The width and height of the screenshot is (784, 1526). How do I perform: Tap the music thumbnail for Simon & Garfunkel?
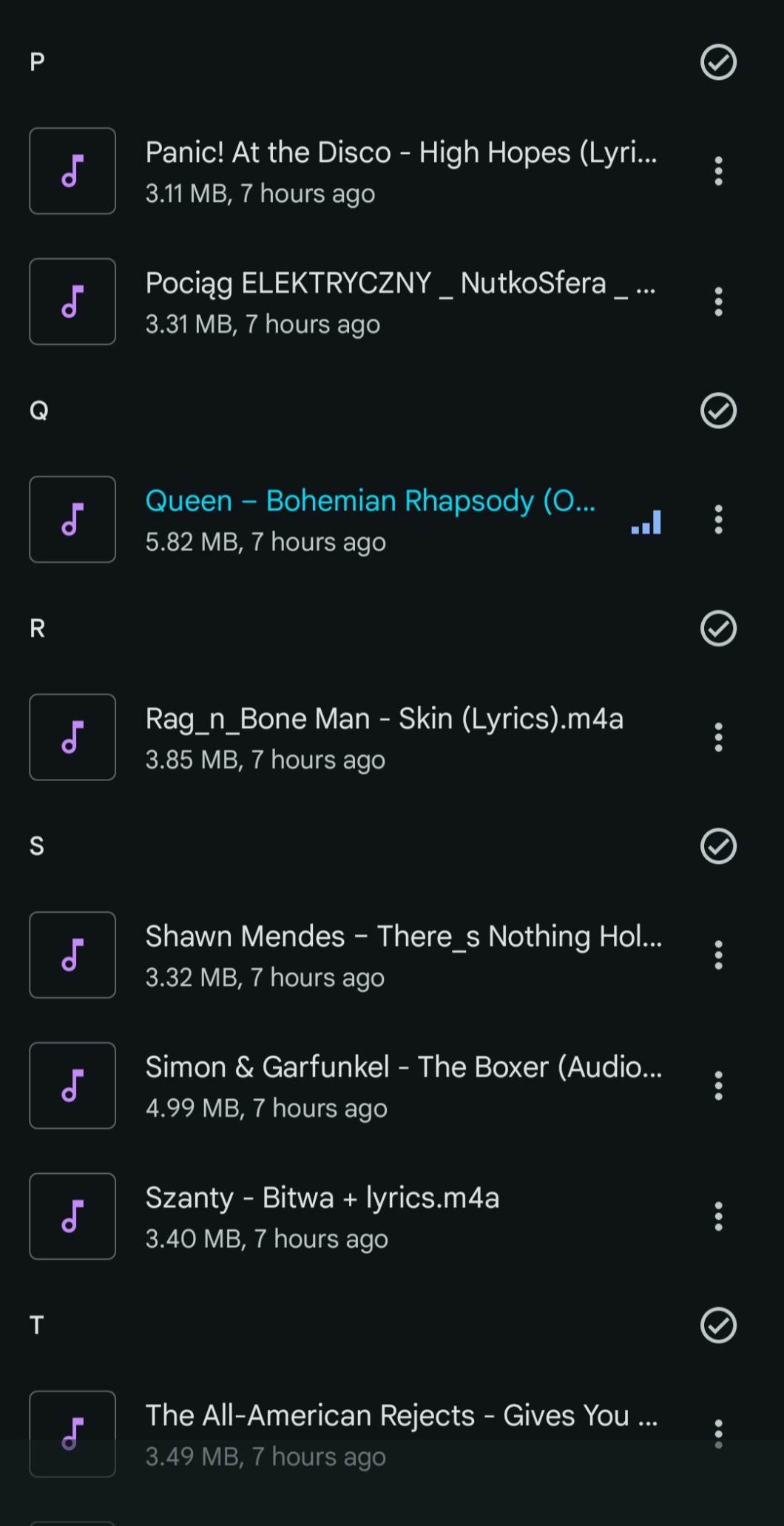coord(72,1086)
